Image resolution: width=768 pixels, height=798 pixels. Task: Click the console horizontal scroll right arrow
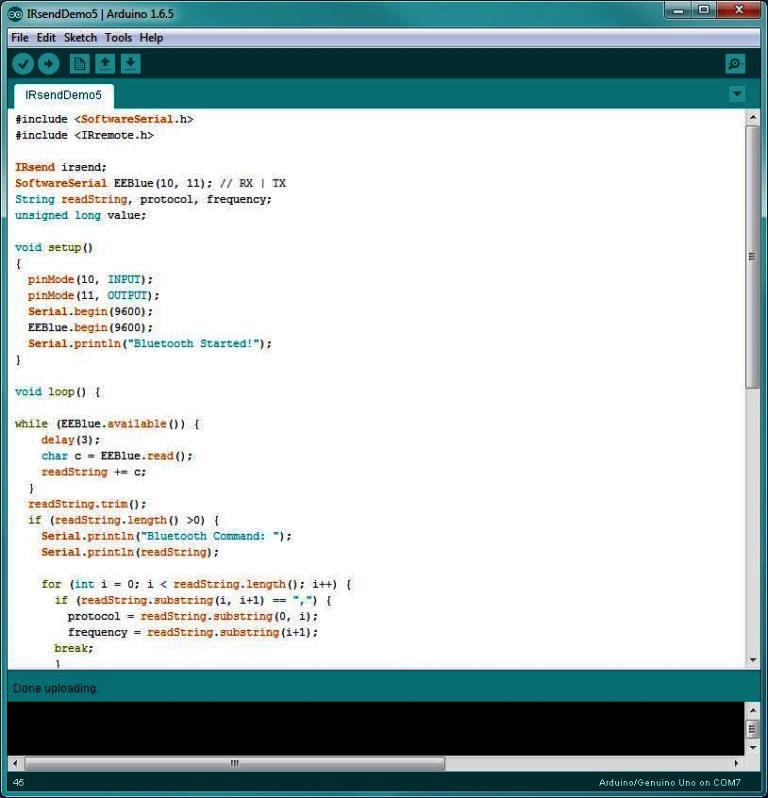tap(736, 763)
